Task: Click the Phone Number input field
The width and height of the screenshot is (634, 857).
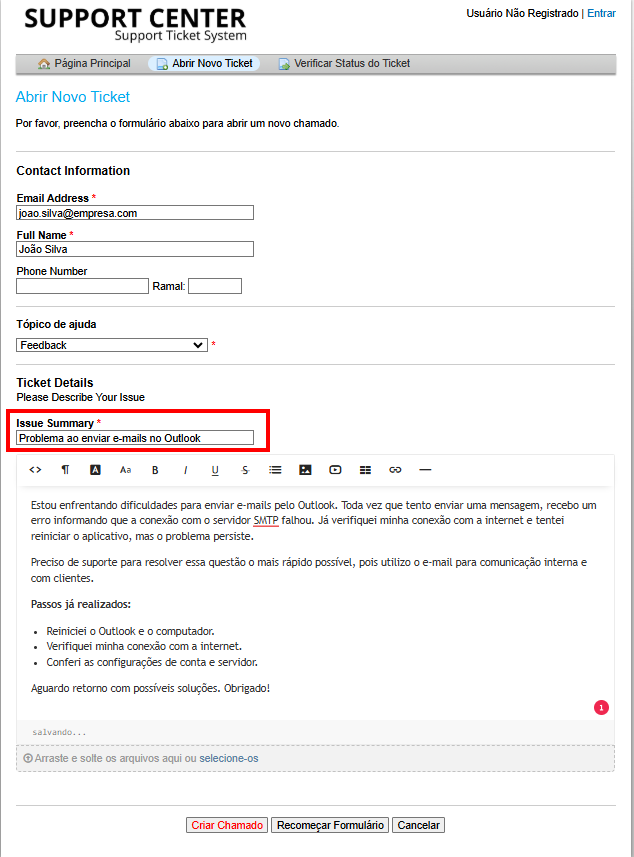Action: pos(82,286)
